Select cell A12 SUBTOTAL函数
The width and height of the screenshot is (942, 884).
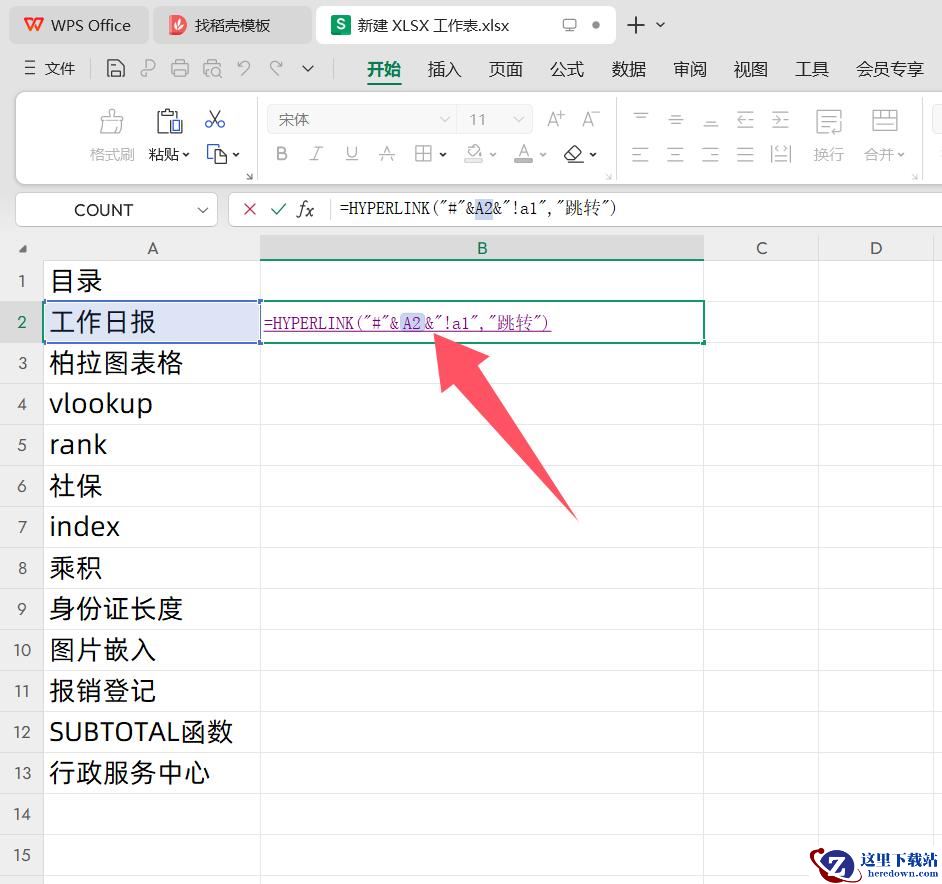pyautogui.click(x=152, y=732)
